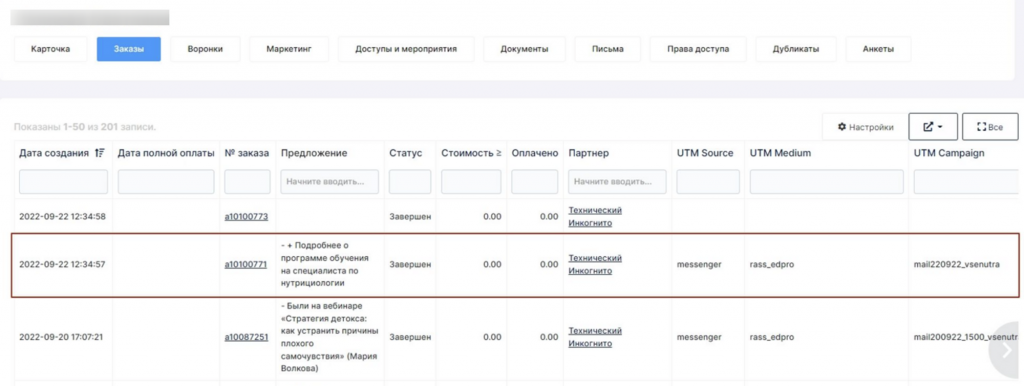The image size is (1024, 386).
Task: Click the UTM Source column header
Action: point(705,153)
